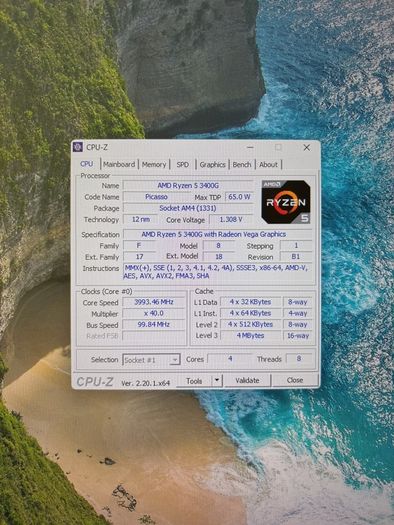
Task: Click the Validate button
Action: point(247,380)
